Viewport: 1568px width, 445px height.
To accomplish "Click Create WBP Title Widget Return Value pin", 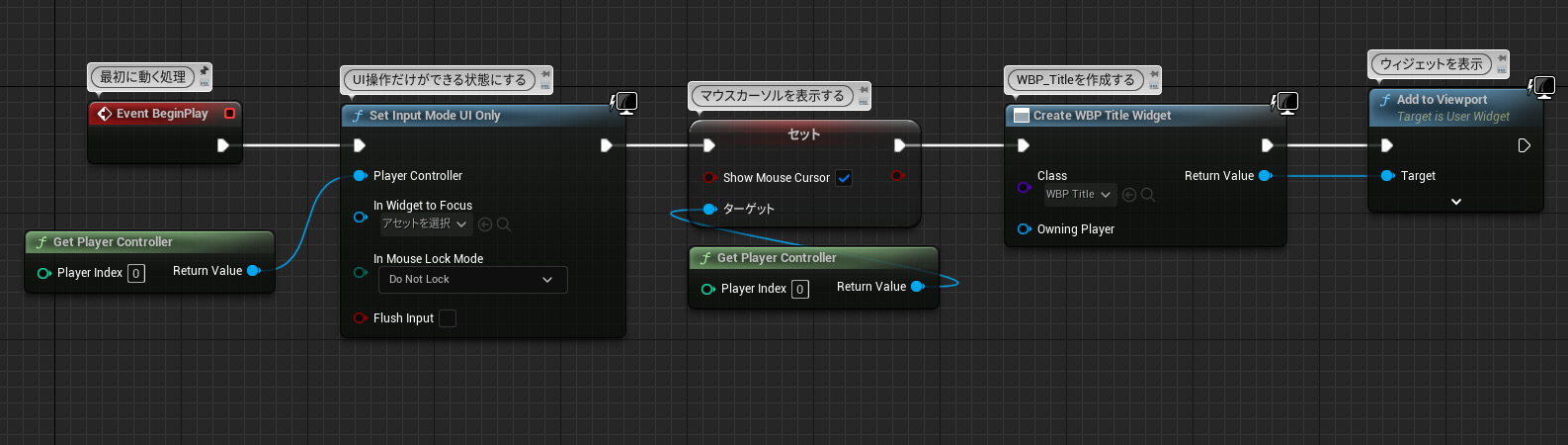I will [1265, 176].
